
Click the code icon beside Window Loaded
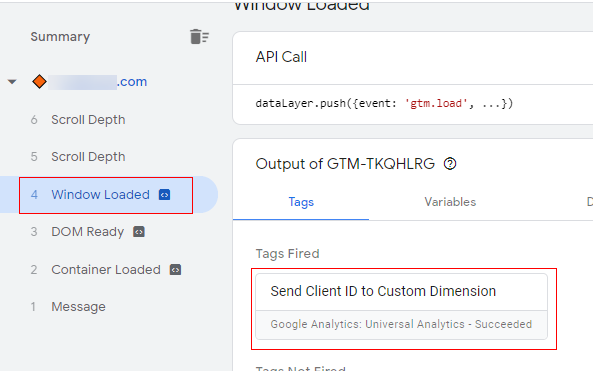[x=165, y=195]
